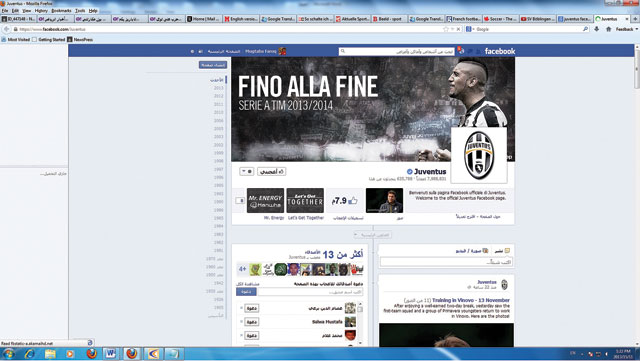
Task: Open the Training in Vinovo post link
Action: pyautogui.click(x=471, y=300)
